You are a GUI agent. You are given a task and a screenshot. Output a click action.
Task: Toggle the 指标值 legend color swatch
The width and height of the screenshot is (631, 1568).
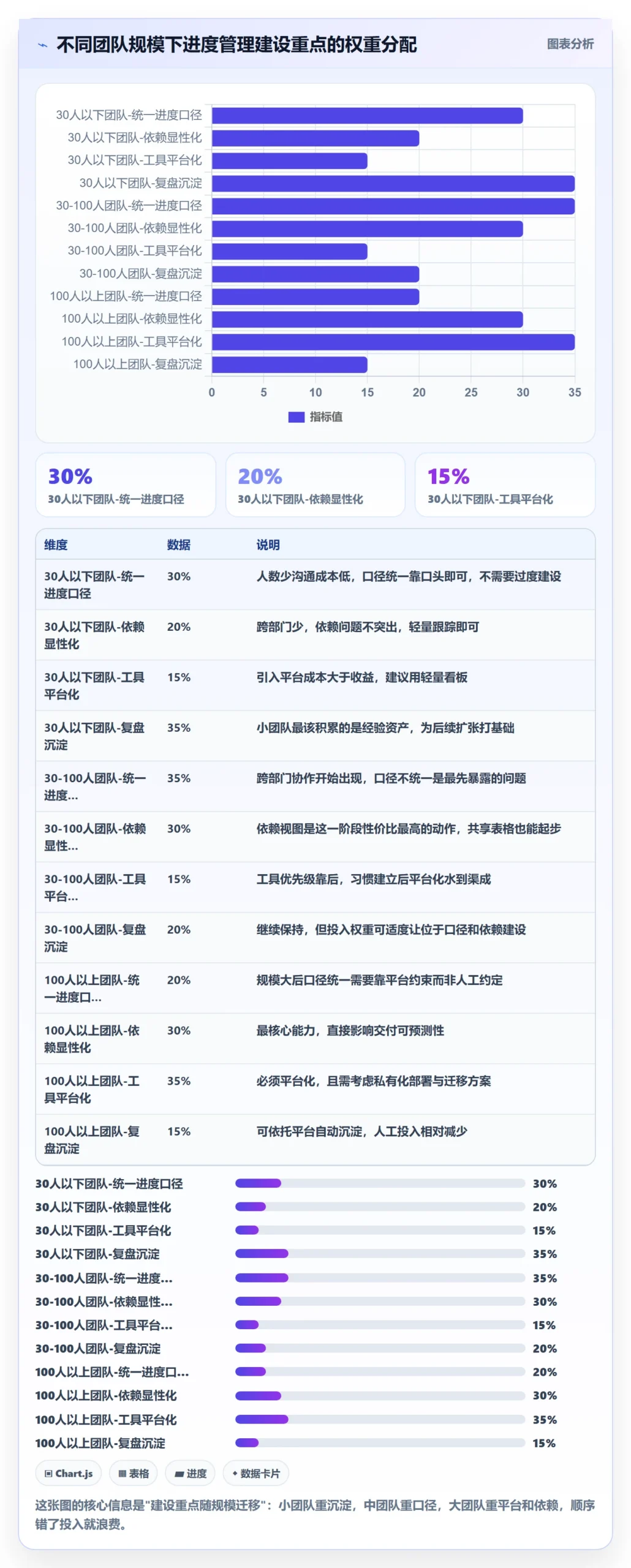pyautogui.click(x=296, y=417)
